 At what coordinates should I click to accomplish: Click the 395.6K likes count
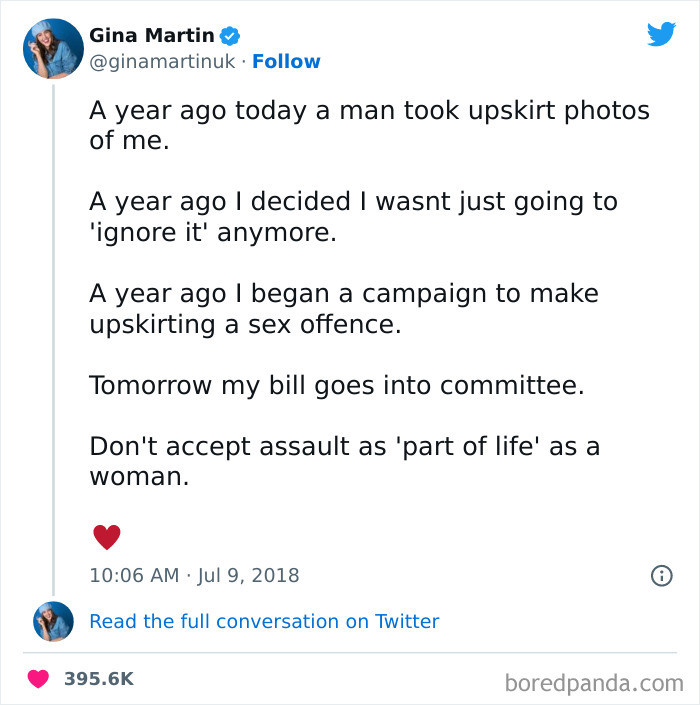(98, 678)
